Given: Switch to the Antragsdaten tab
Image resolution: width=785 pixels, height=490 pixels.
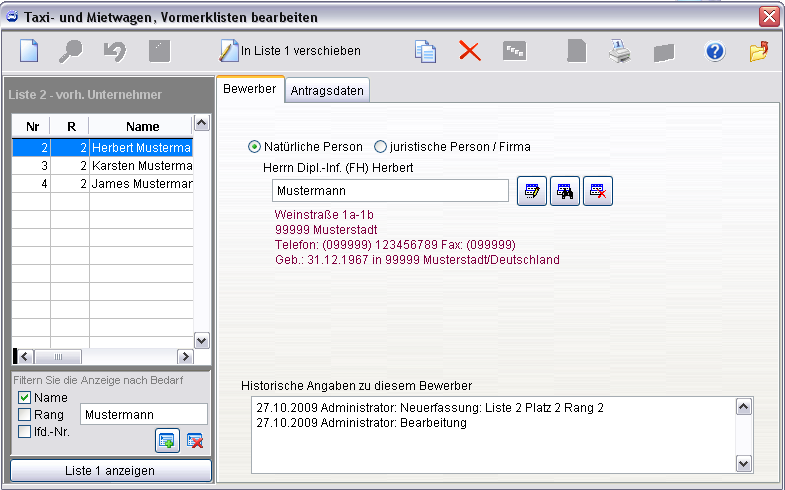Looking at the screenshot, I should 327,91.
